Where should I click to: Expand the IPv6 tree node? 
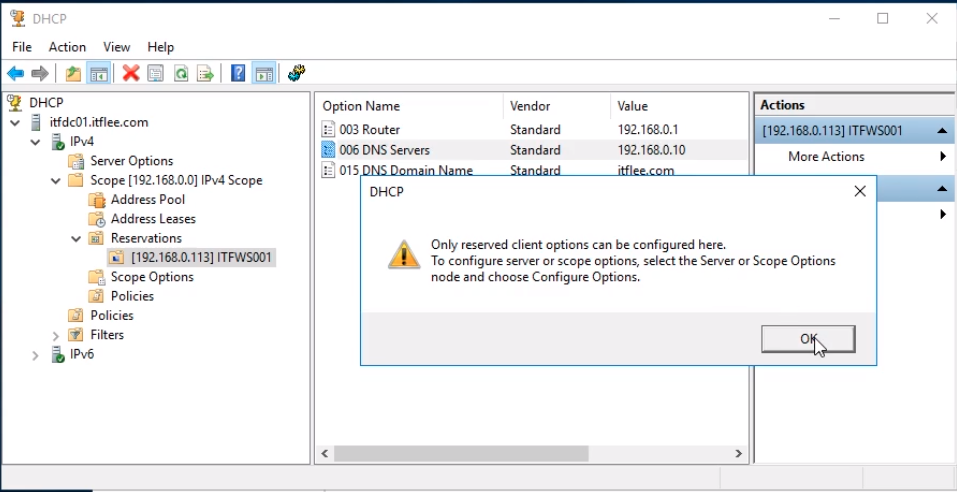tap(35, 355)
